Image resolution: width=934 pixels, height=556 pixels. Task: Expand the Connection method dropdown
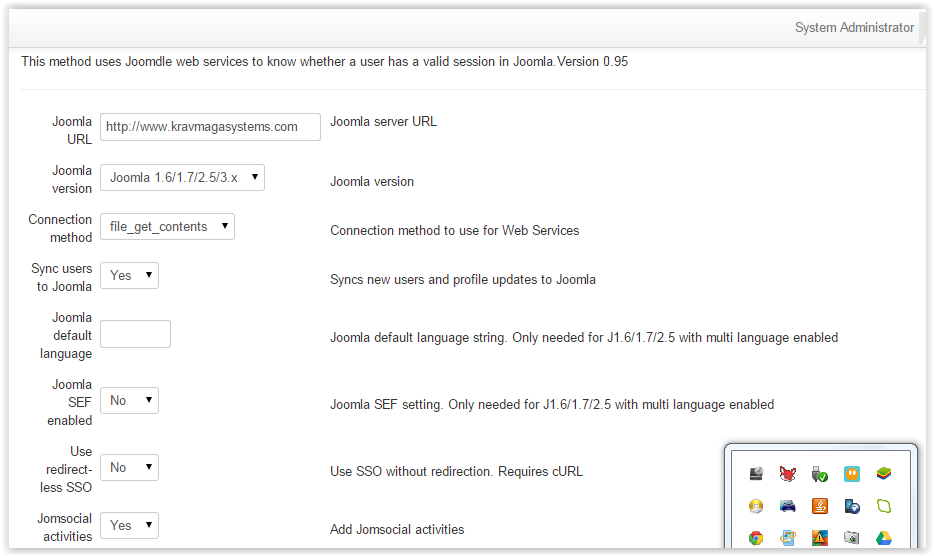[167, 226]
